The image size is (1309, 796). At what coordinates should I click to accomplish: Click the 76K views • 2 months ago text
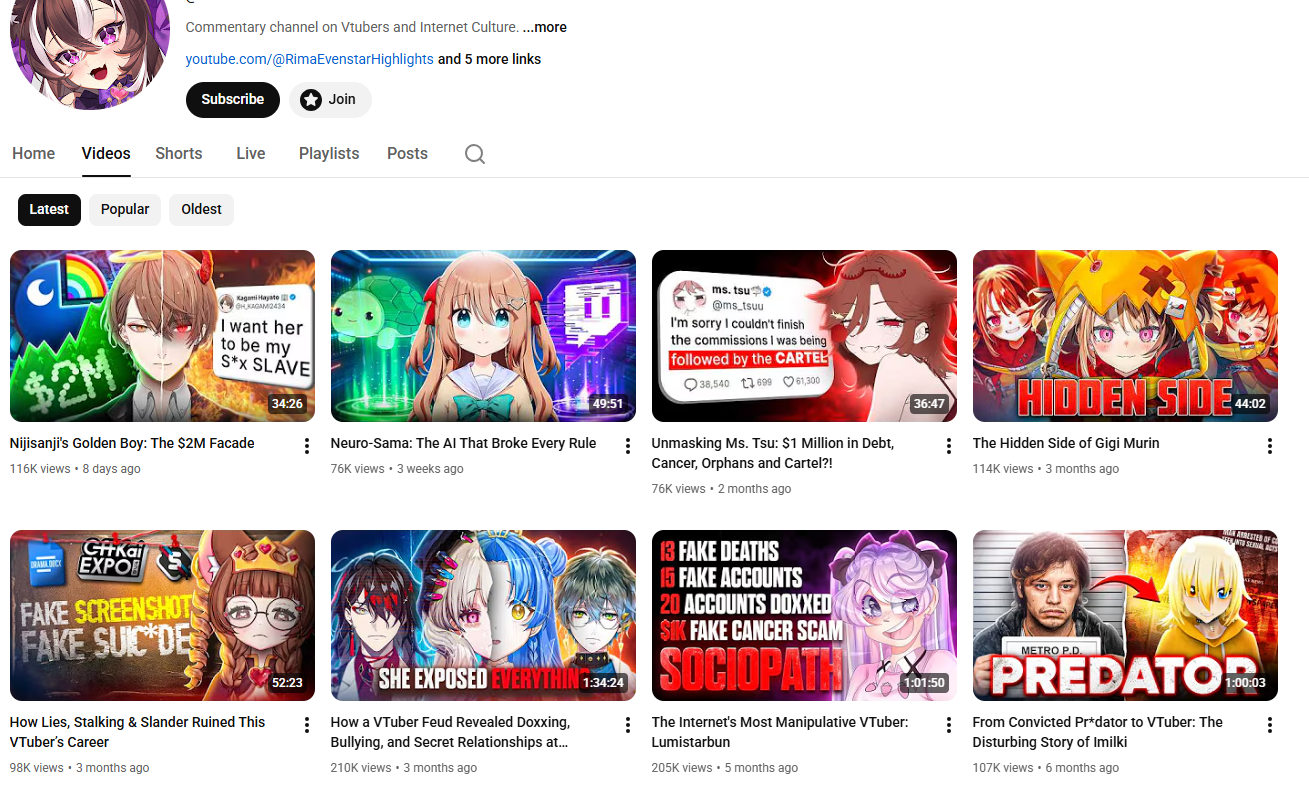coord(721,489)
